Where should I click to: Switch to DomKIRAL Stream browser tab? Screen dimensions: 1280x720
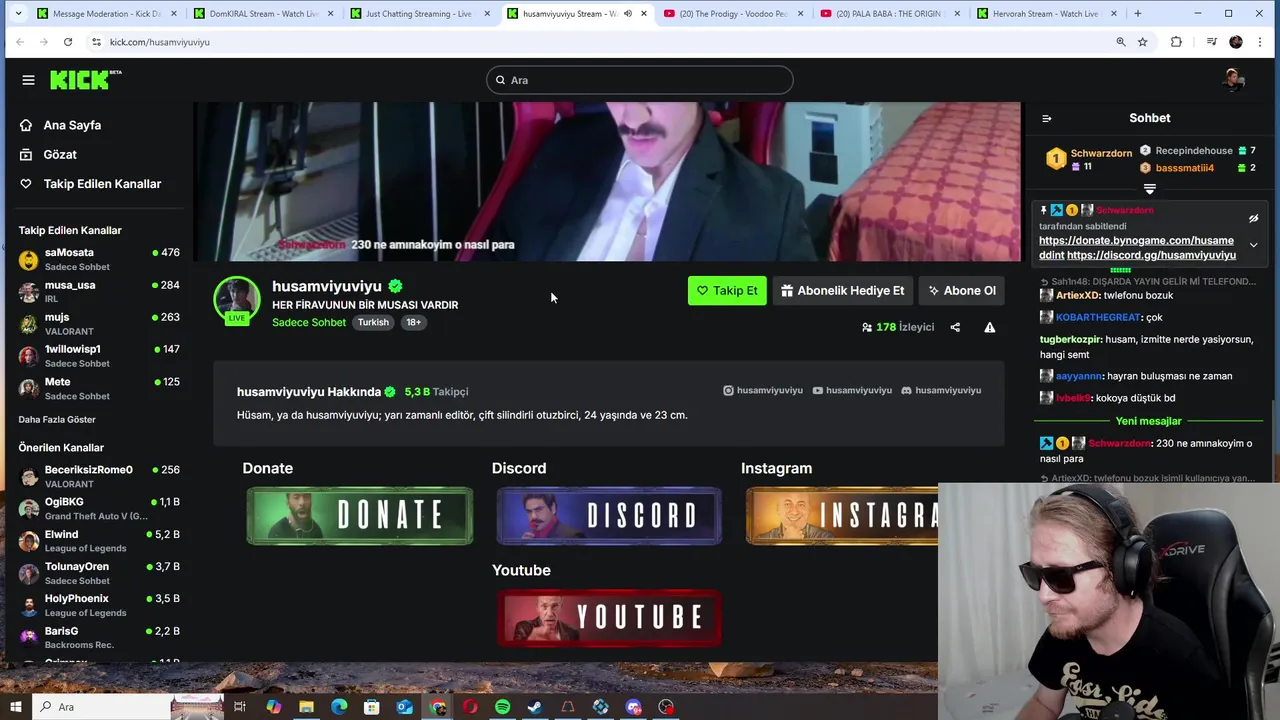click(x=264, y=14)
